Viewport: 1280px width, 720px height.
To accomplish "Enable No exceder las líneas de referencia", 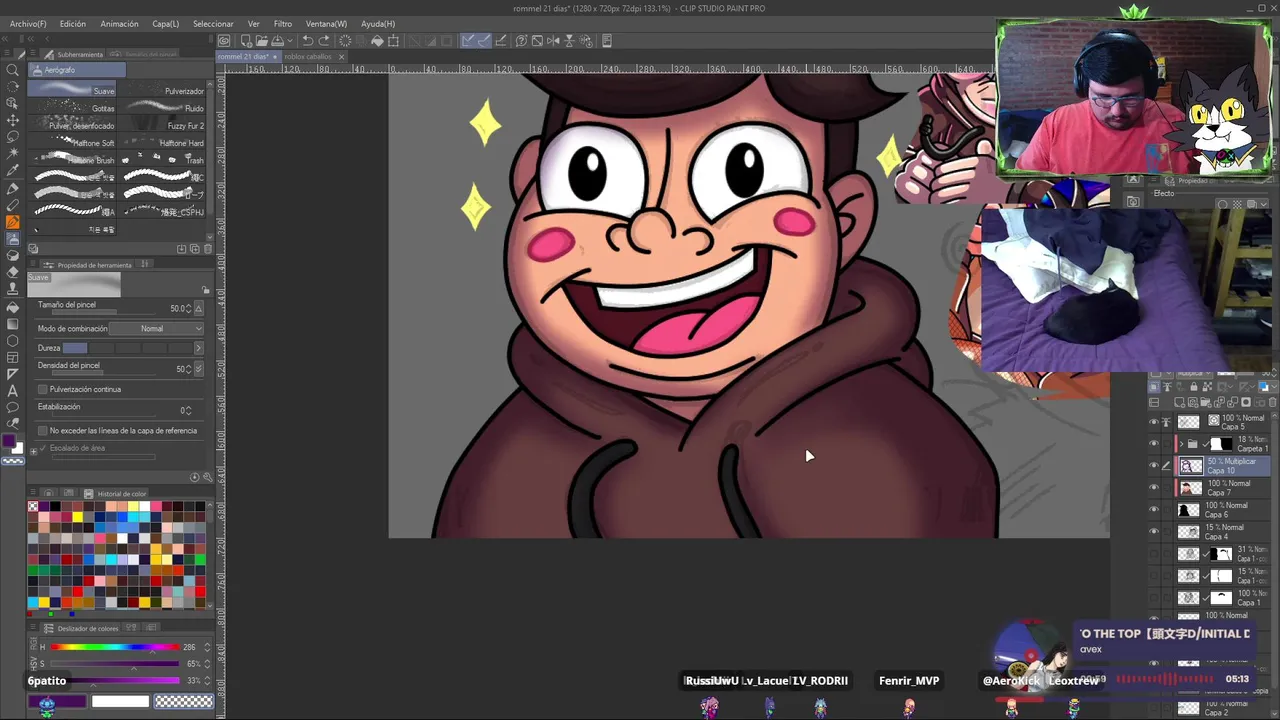I will click(42, 431).
